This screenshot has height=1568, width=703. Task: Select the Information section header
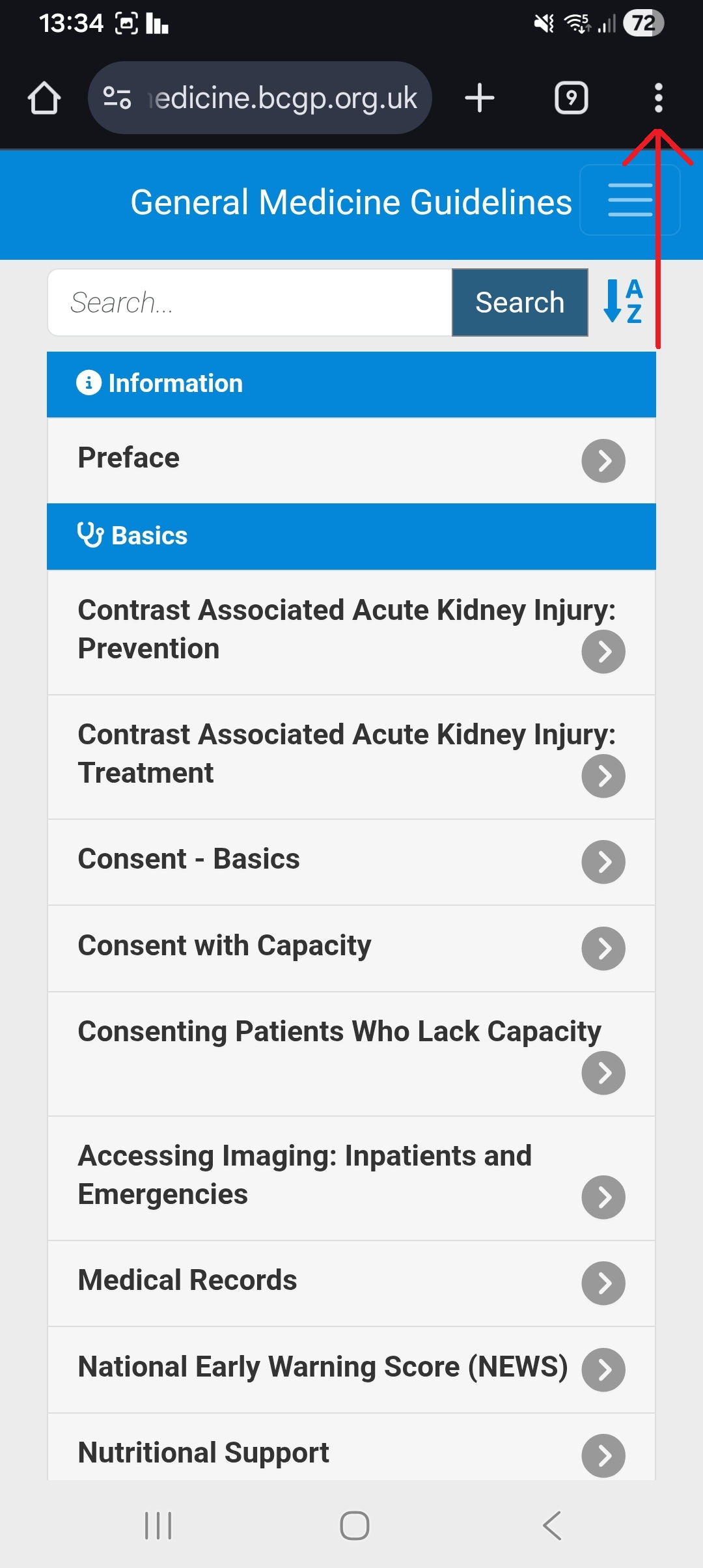[x=351, y=384]
